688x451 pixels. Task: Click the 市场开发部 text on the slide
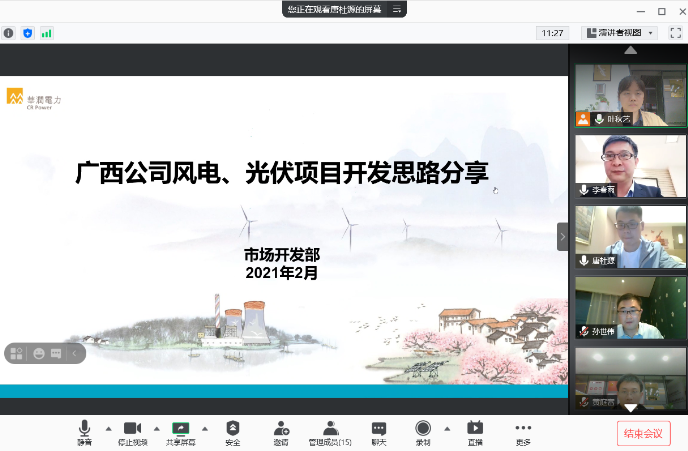point(282,254)
